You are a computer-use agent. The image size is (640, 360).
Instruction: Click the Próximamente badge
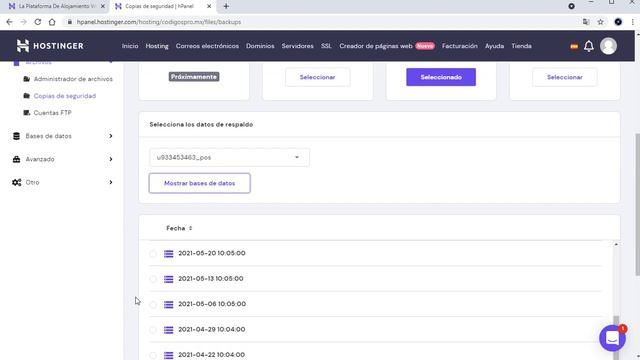pyautogui.click(x=194, y=77)
